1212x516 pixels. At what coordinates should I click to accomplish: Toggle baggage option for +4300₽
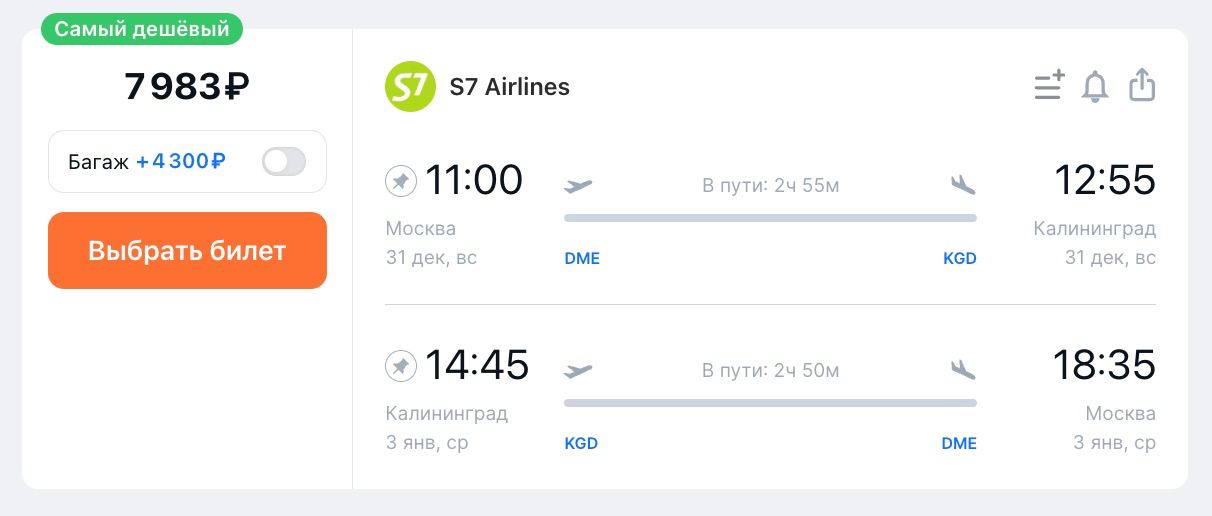pyautogui.click(x=284, y=161)
